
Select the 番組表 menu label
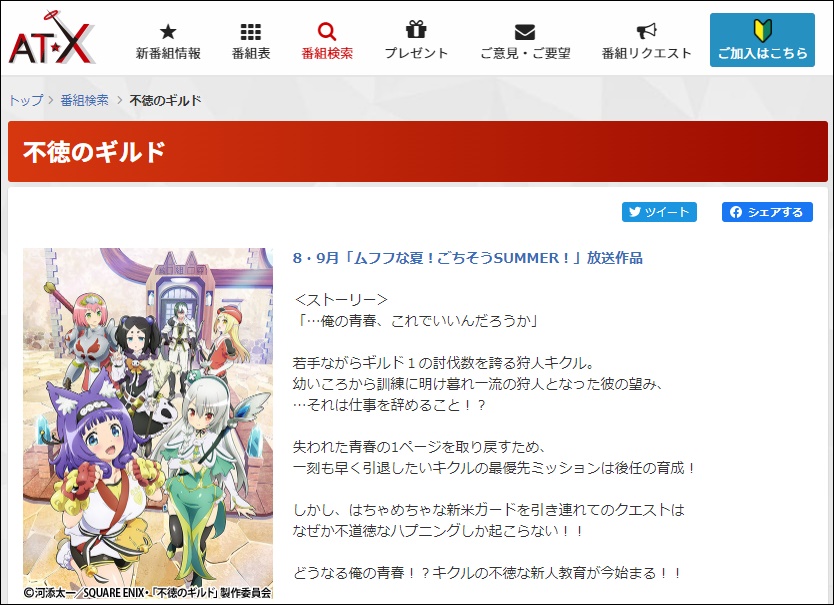tap(251, 53)
